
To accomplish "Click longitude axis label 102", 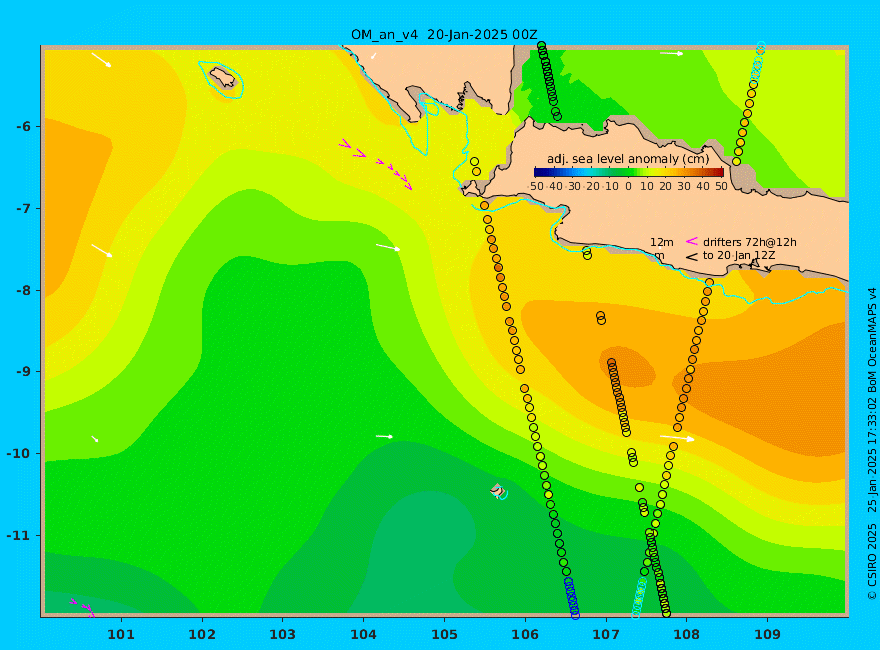I will coord(201,635).
